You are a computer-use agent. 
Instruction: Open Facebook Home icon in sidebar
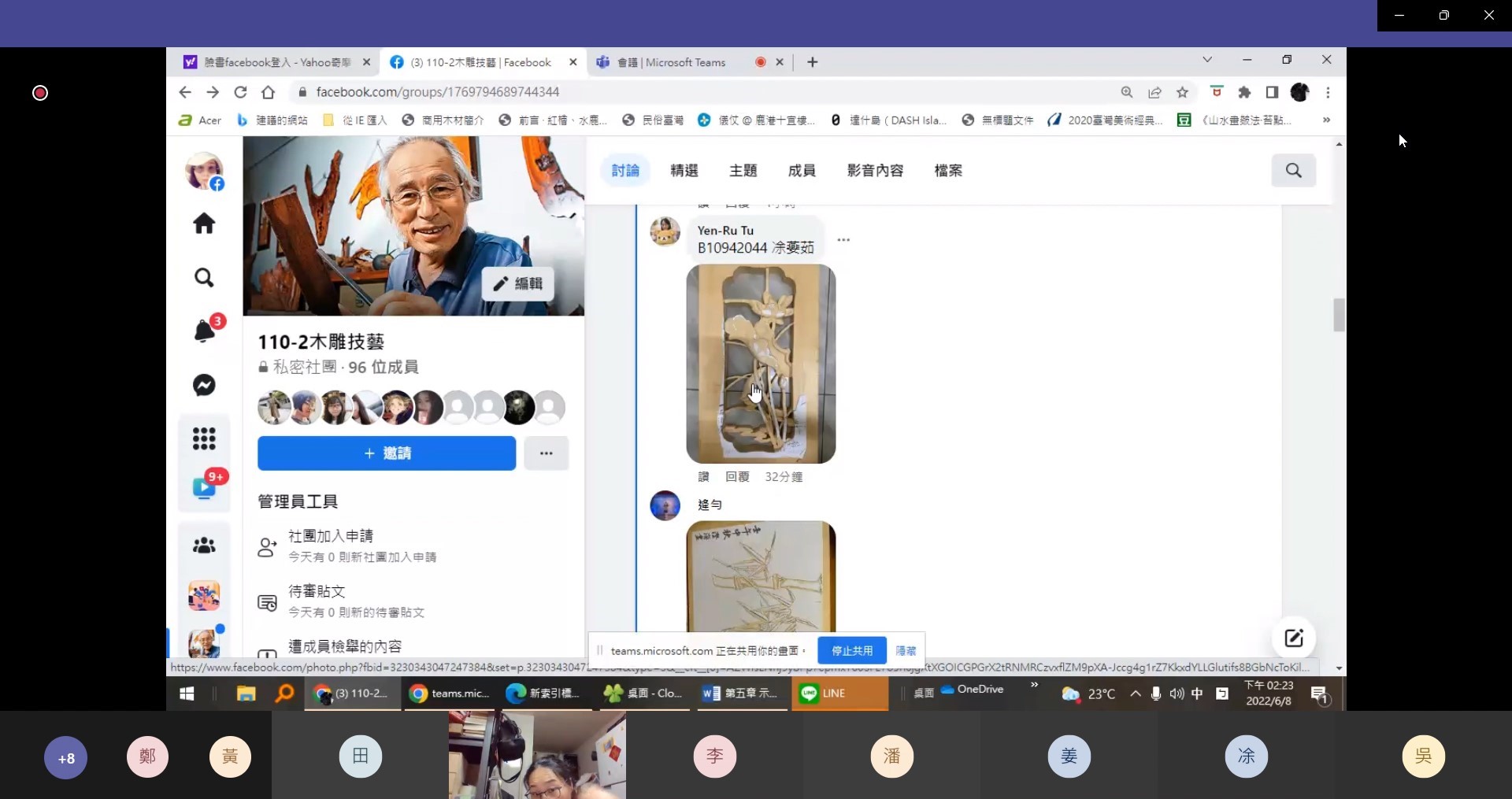pos(204,224)
